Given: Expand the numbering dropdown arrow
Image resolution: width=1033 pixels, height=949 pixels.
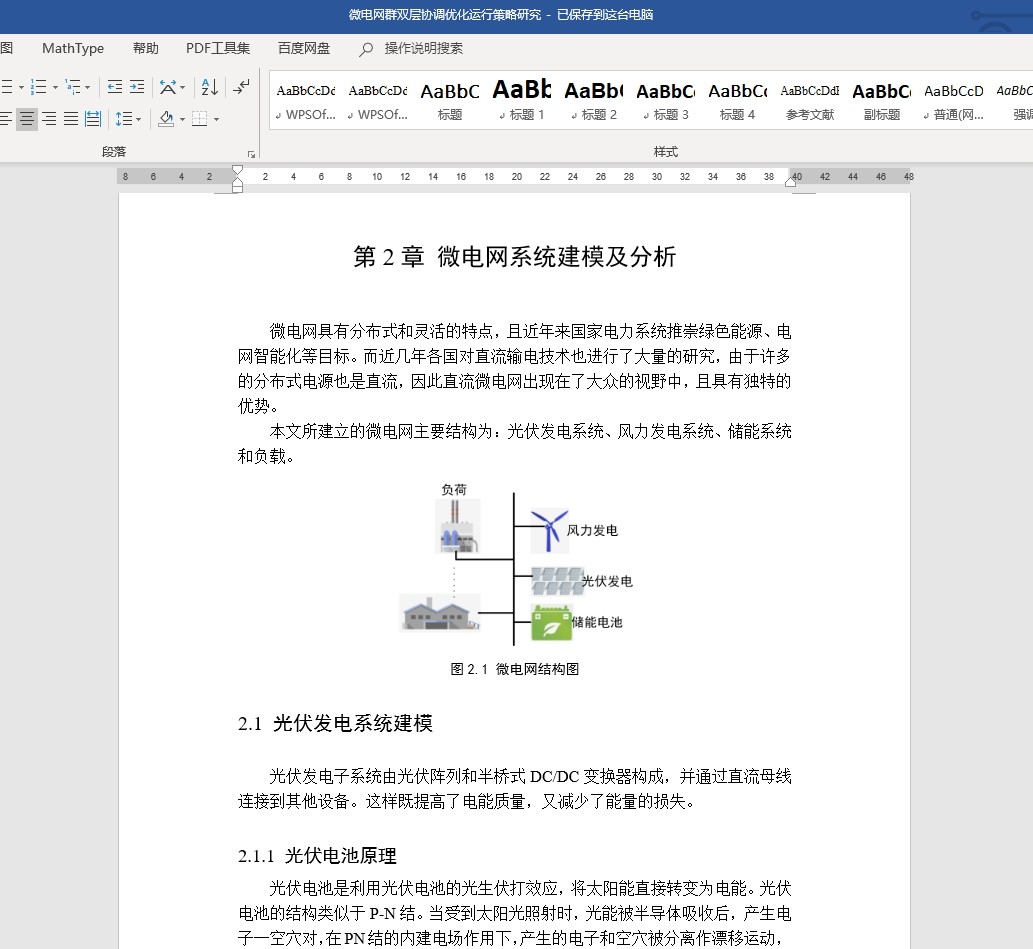Looking at the screenshot, I should coord(55,87).
